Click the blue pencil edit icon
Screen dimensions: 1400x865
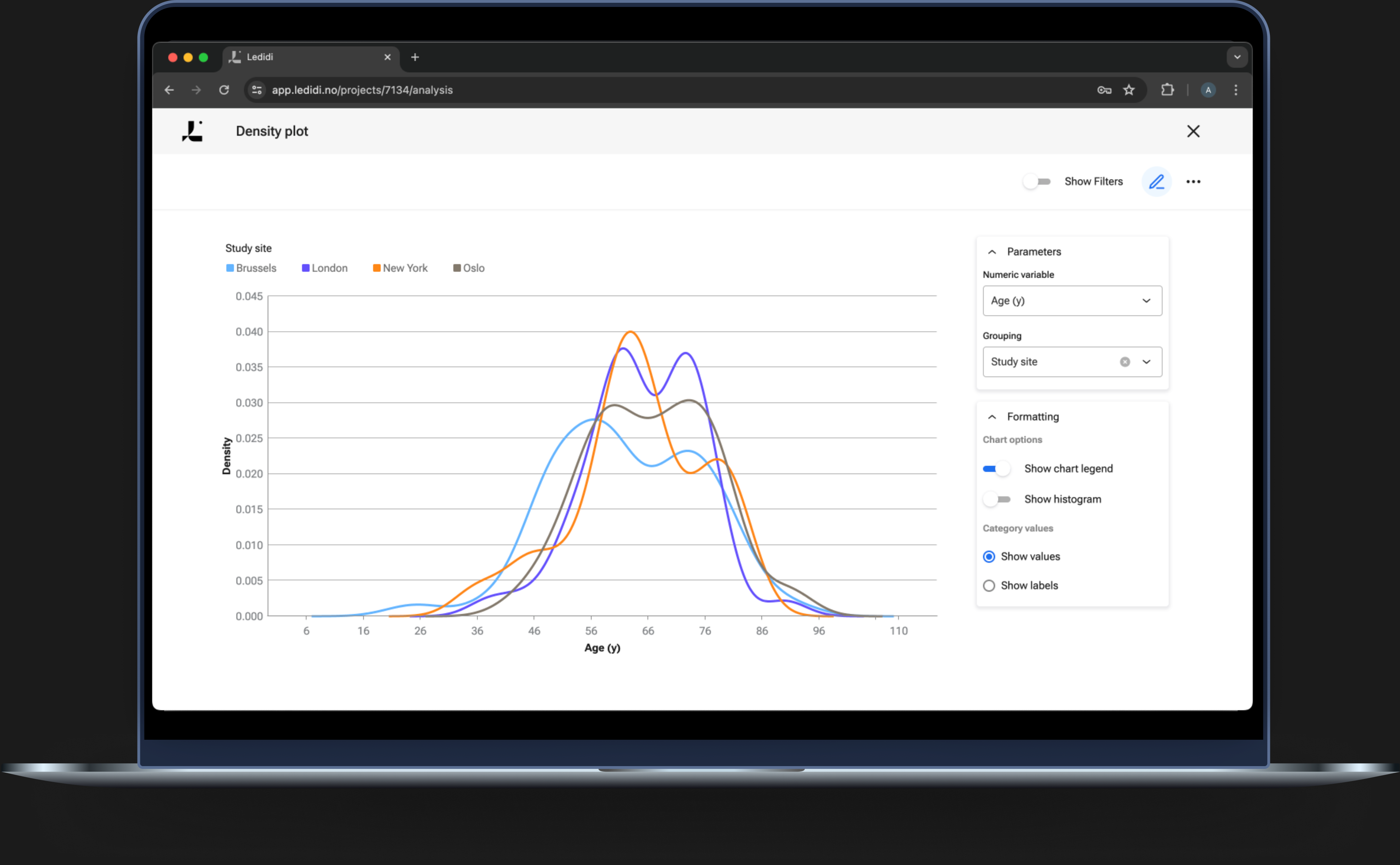click(1156, 182)
